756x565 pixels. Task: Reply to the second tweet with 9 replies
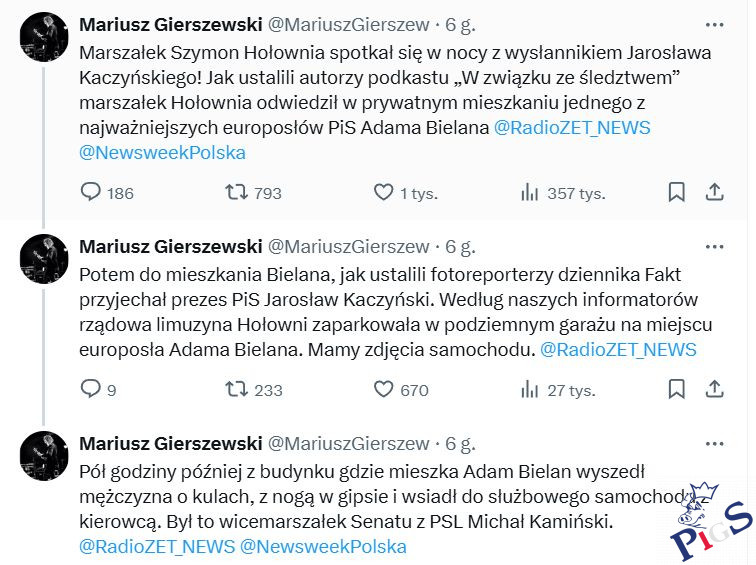[91, 389]
